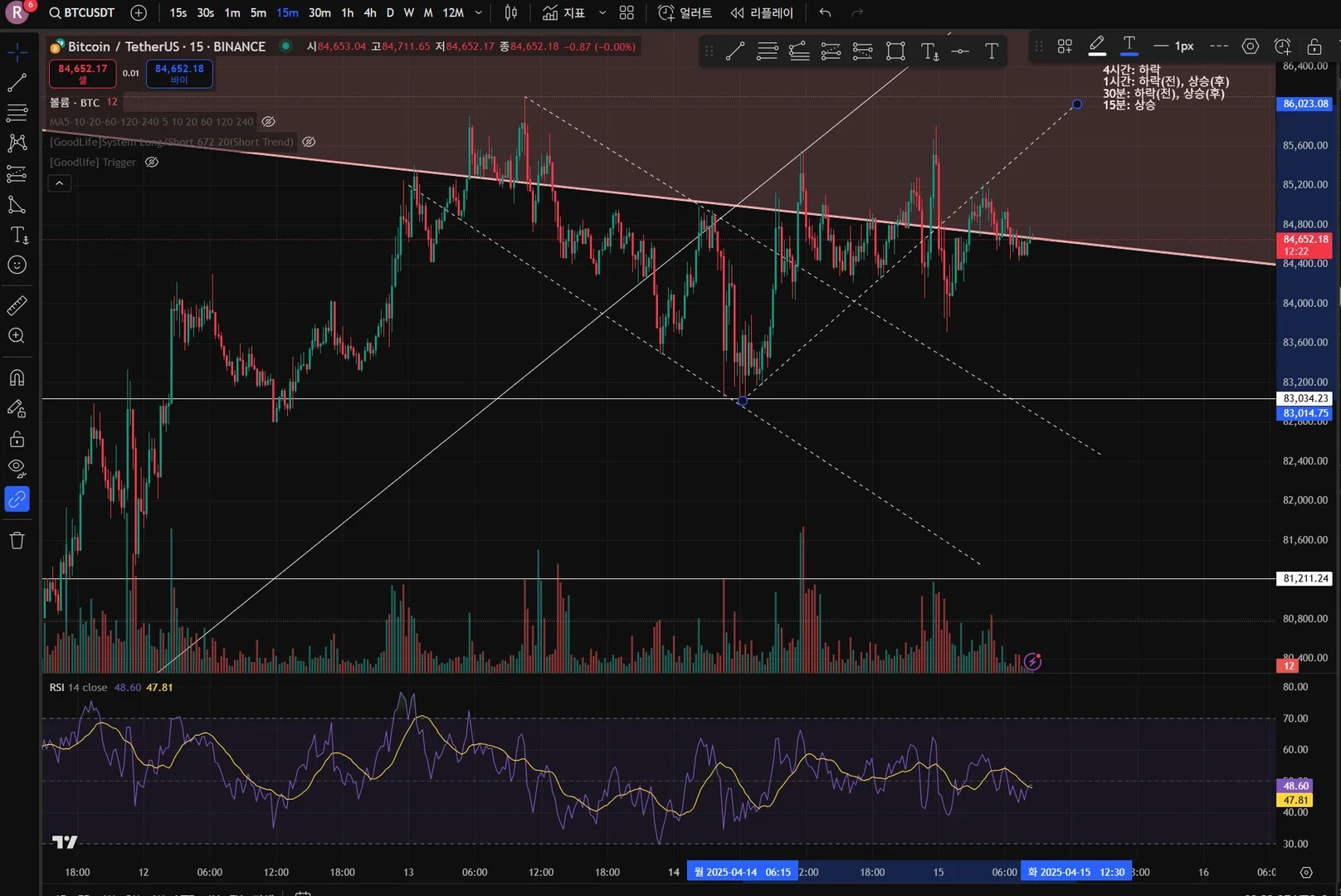Add a symbol to compare
Screen dimensions: 1341x896
[139, 12]
